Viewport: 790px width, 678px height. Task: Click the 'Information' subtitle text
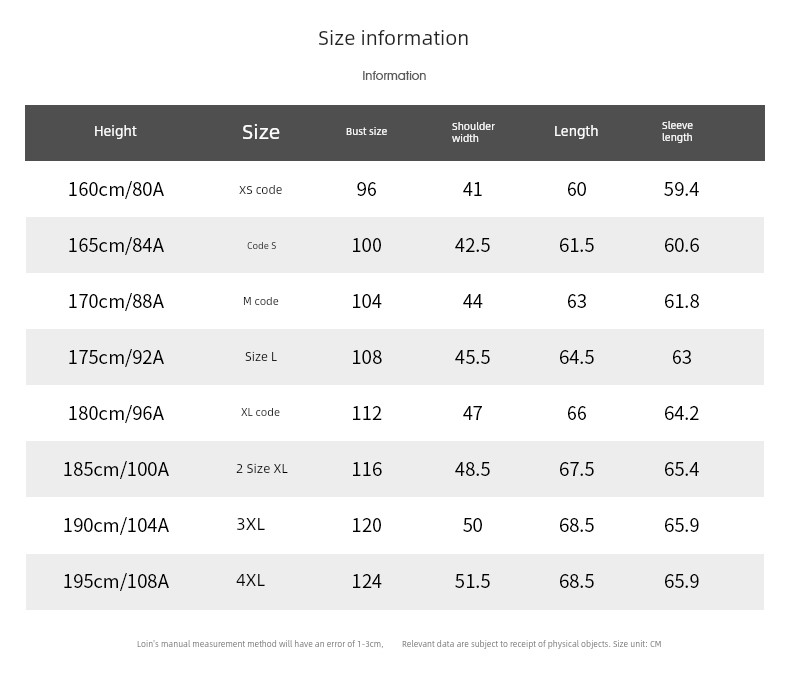(394, 76)
